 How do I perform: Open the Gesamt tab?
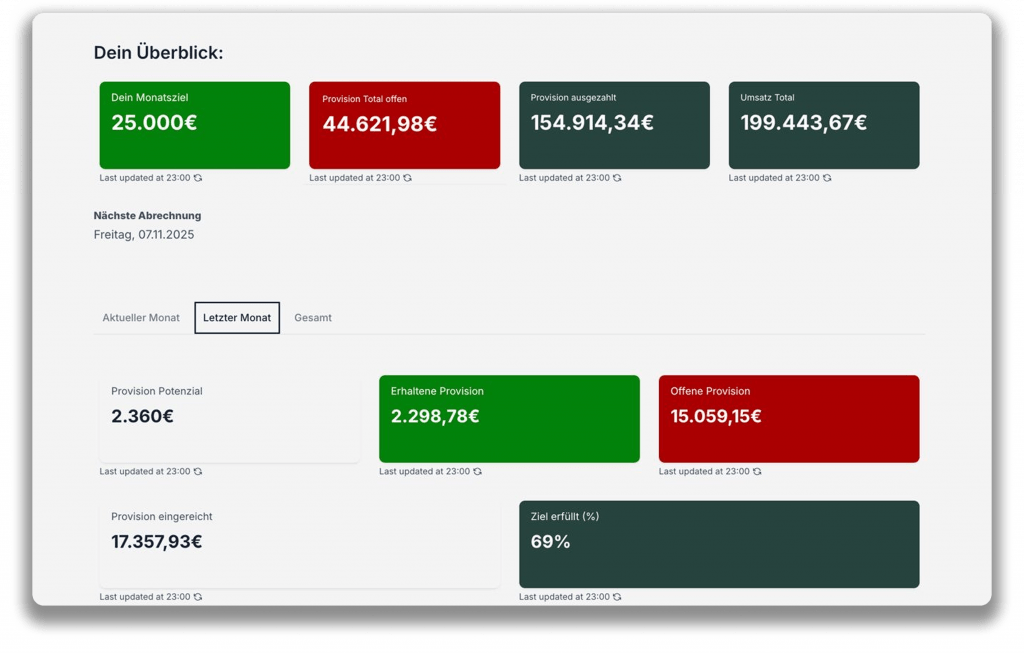pyautogui.click(x=313, y=318)
